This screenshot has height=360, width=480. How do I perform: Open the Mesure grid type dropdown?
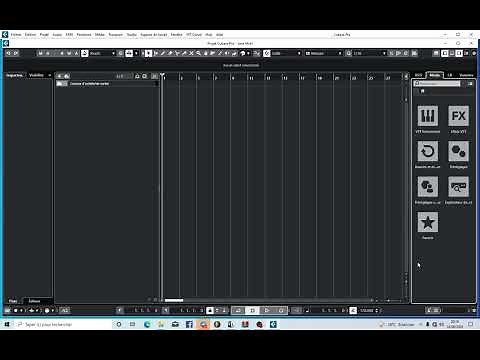point(324,53)
